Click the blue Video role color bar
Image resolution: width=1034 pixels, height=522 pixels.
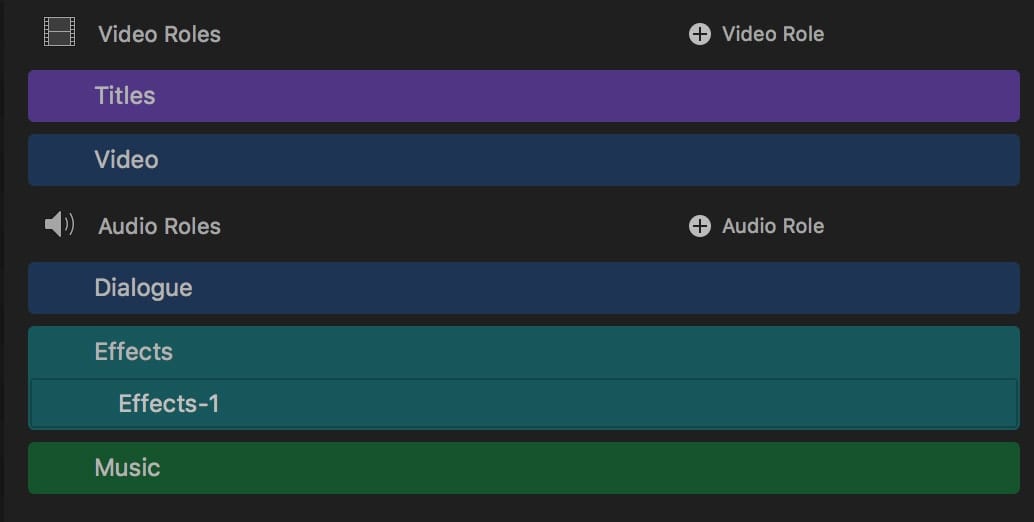(x=600, y=160)
